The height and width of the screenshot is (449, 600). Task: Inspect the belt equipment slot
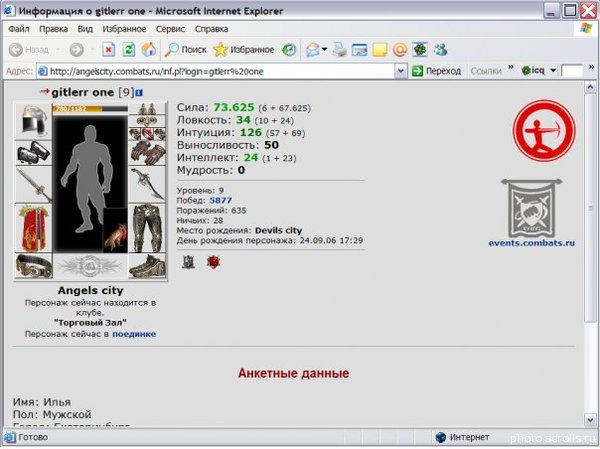point(34,265)
